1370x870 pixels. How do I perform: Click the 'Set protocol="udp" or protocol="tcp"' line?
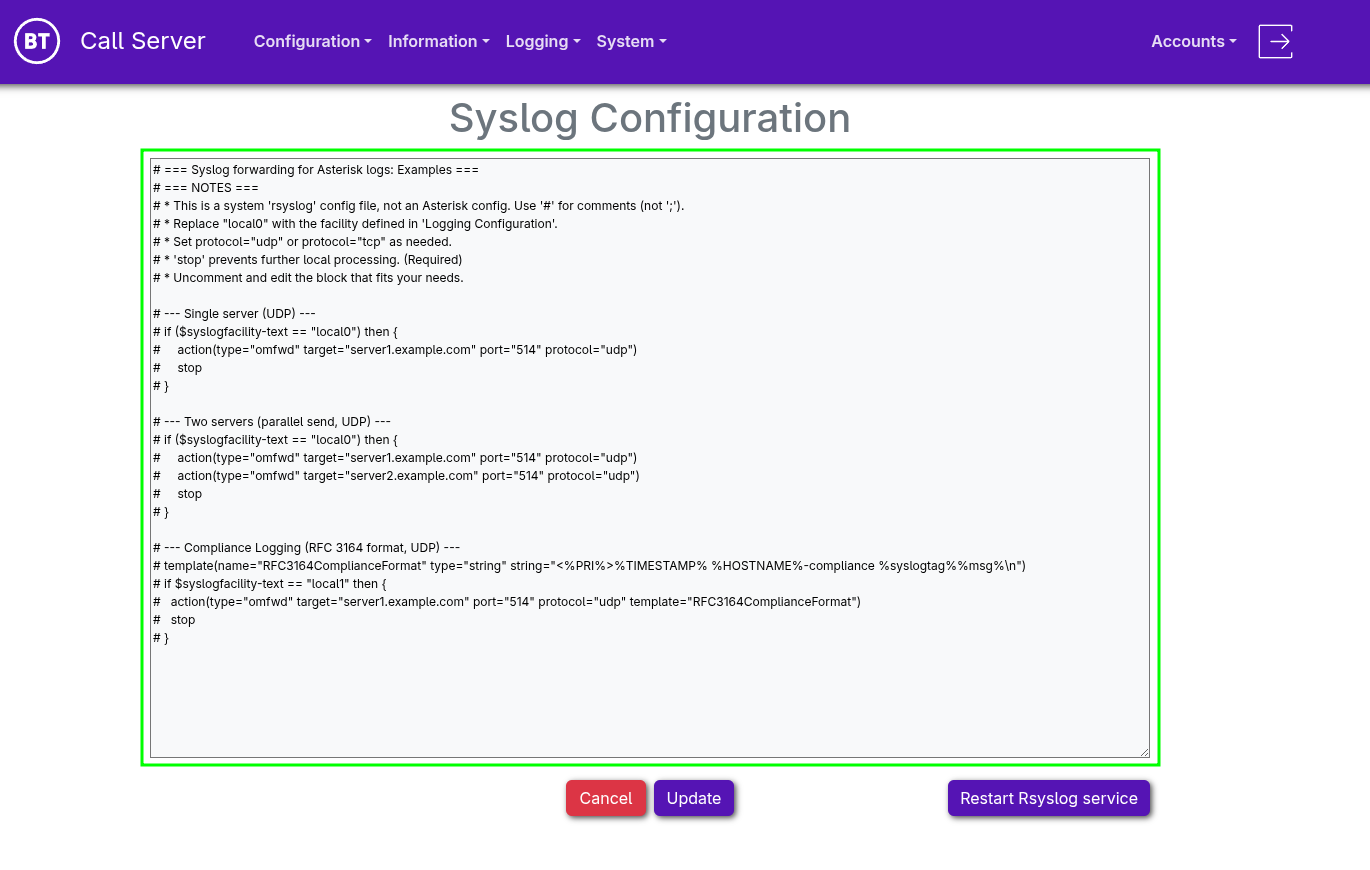302,242
